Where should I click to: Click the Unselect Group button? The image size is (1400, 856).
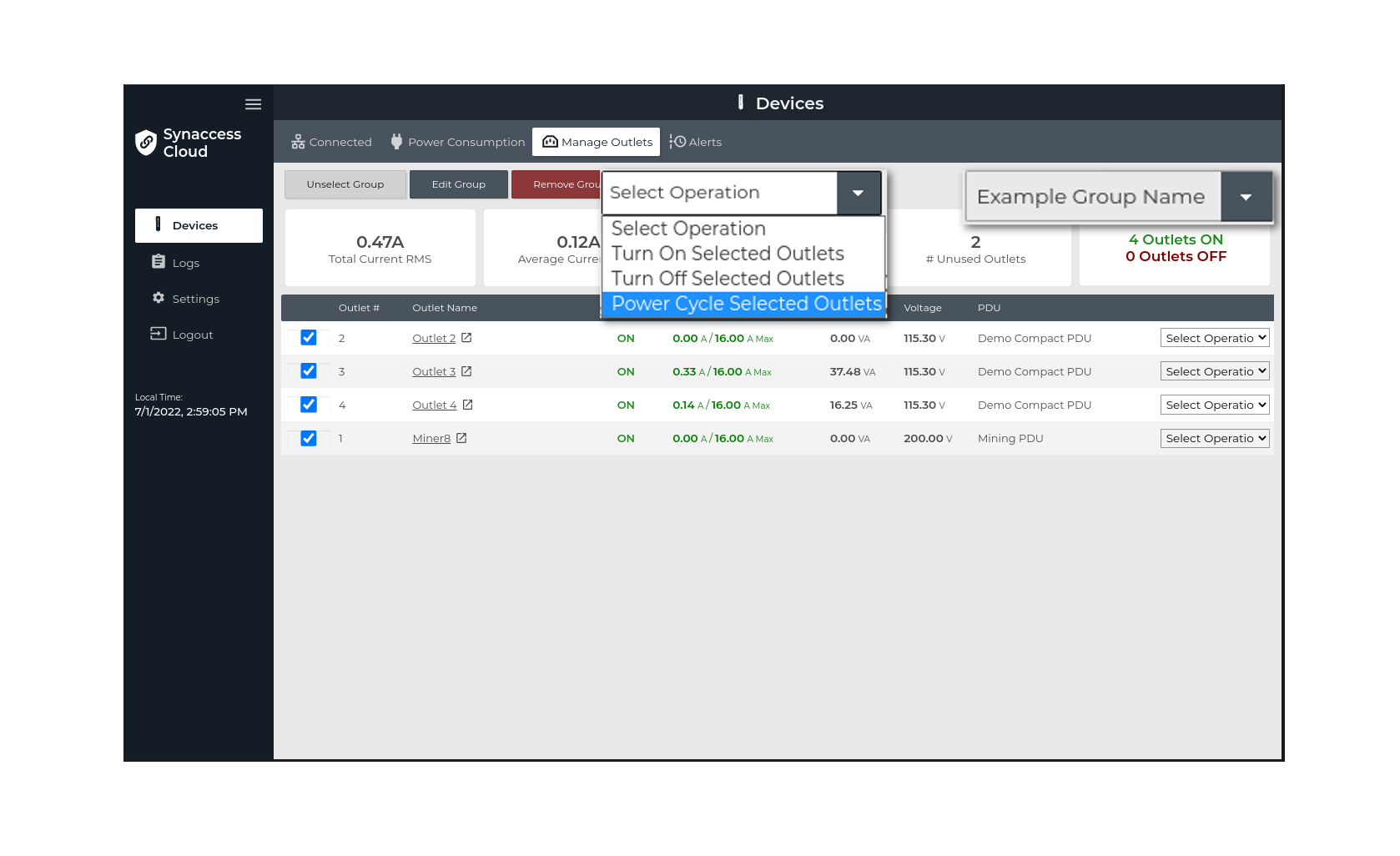[345, 184]
